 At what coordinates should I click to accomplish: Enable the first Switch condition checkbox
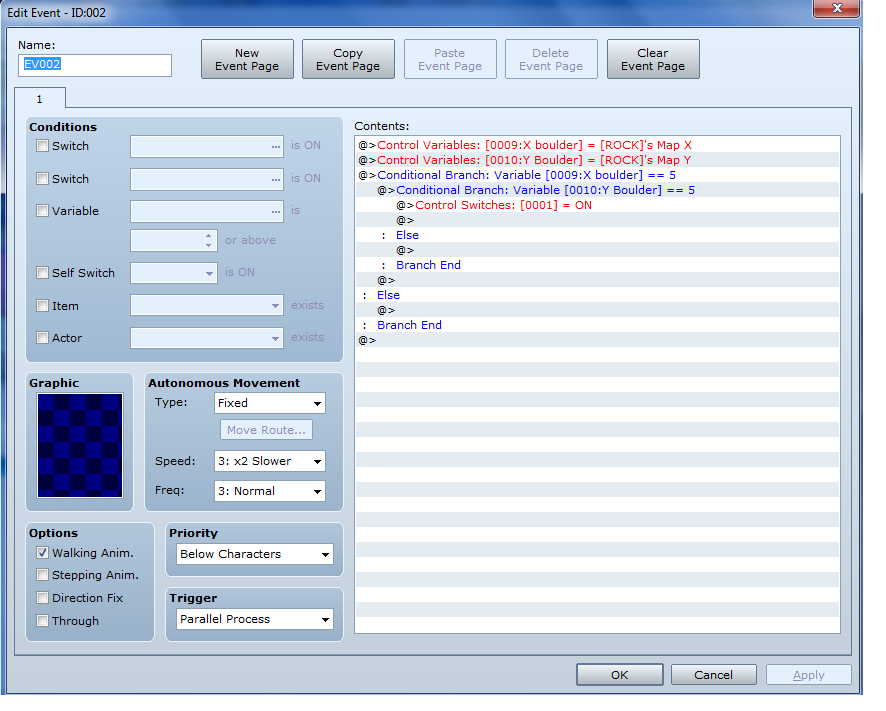coord(42,146)
